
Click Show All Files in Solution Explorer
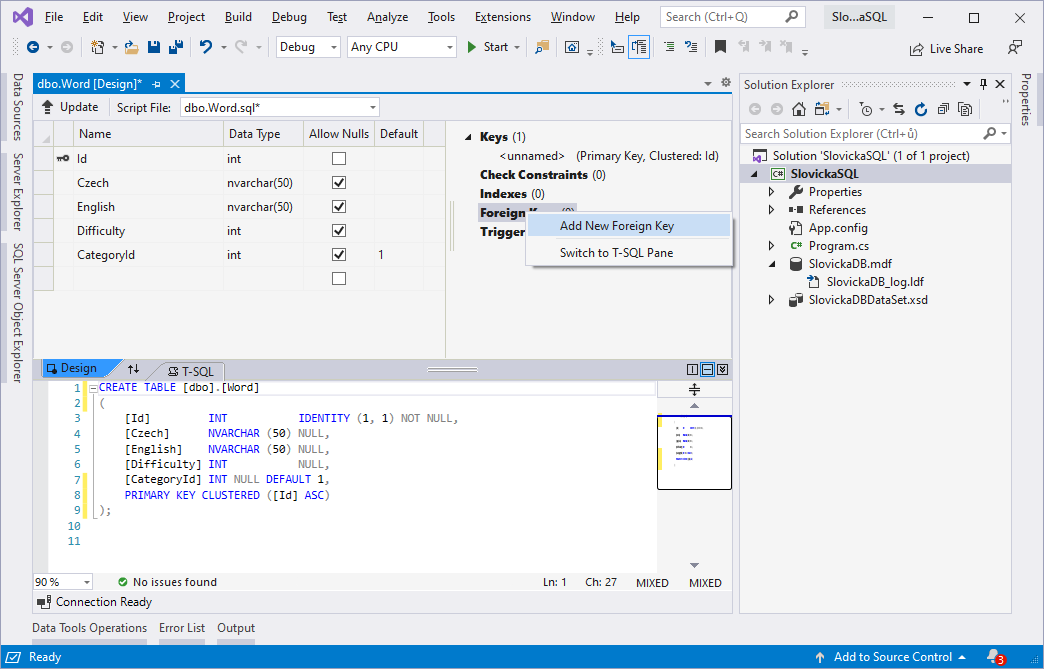pyautogui.click(x=965, y=109)
